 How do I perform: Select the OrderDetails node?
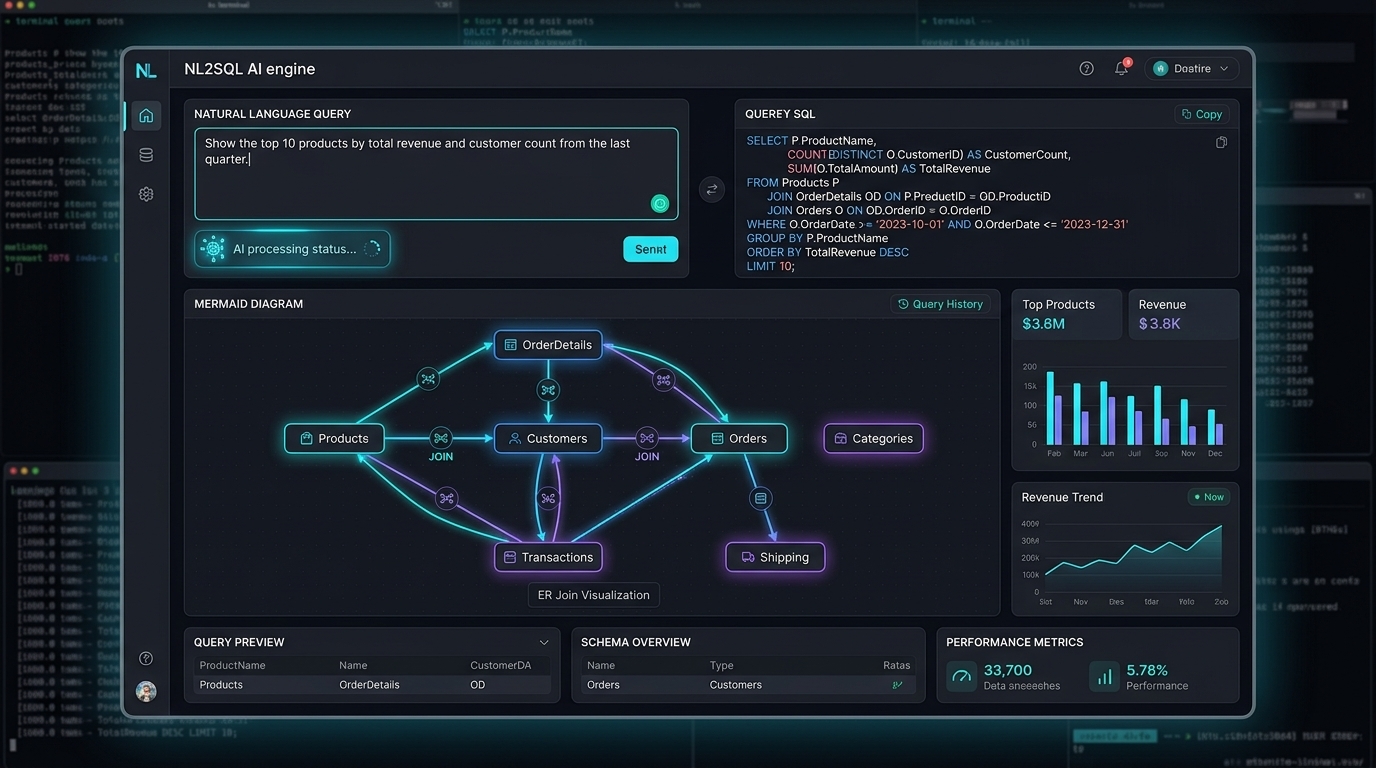coord(548,345)
